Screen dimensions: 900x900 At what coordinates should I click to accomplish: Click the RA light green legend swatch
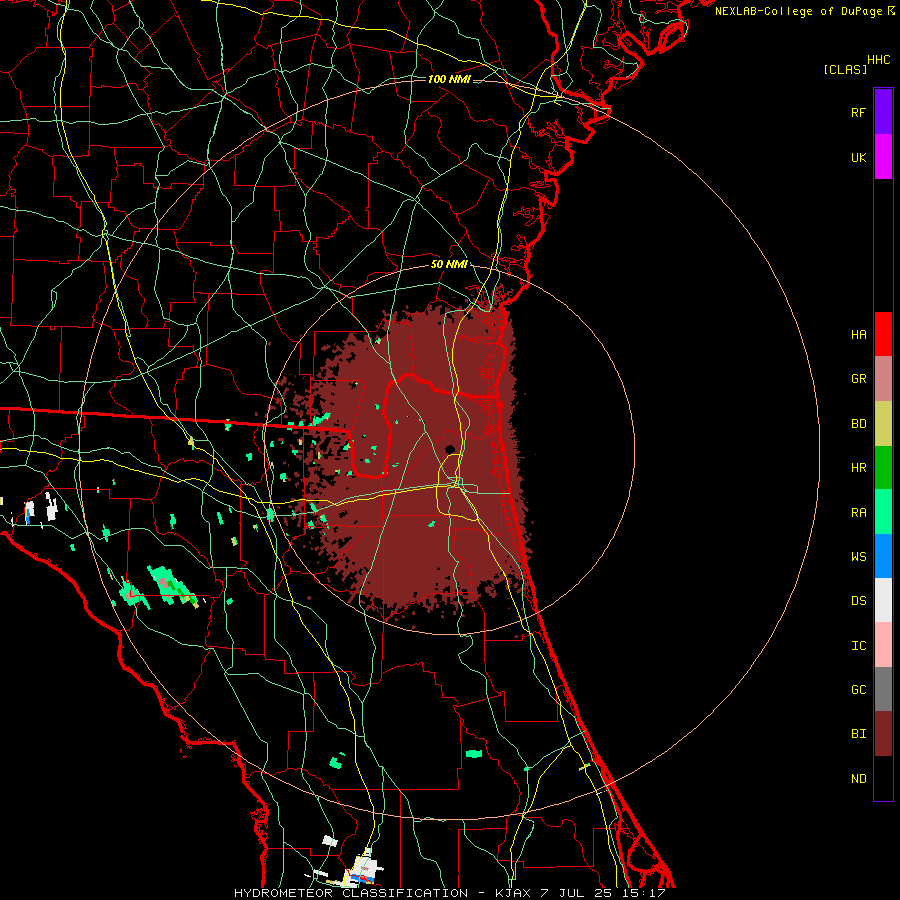(x=883, y=512)
